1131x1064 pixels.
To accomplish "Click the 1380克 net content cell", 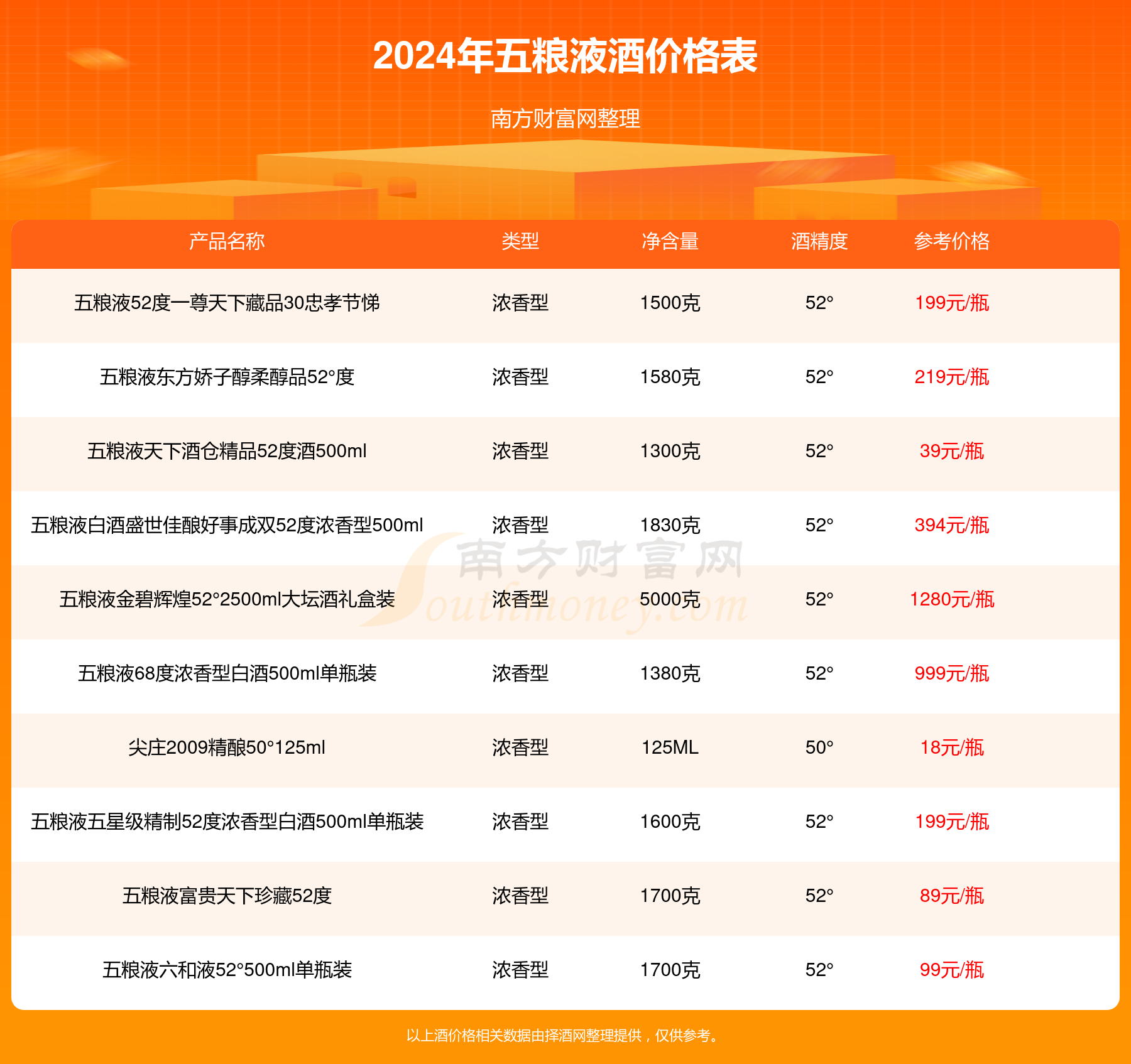I will pos(670,674).
